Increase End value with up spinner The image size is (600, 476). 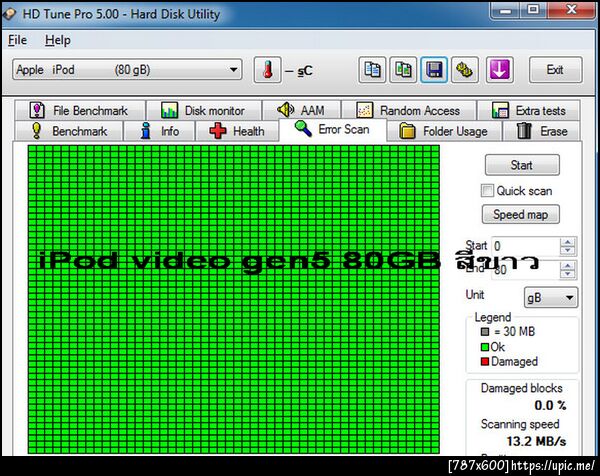[568, 266]
